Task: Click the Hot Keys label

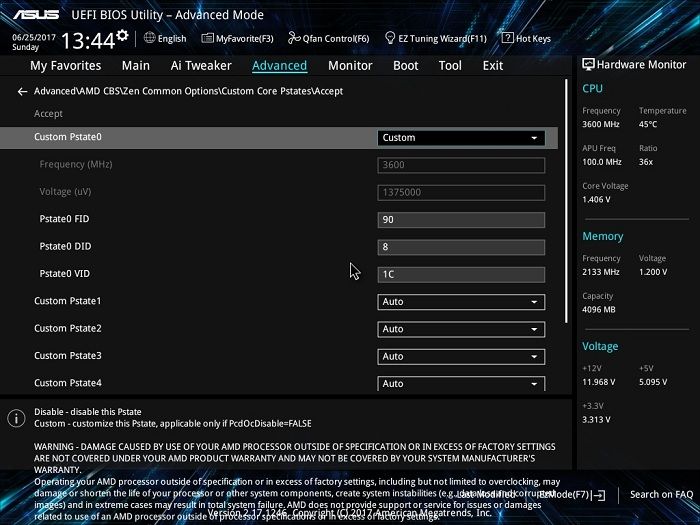Action: 533,39
